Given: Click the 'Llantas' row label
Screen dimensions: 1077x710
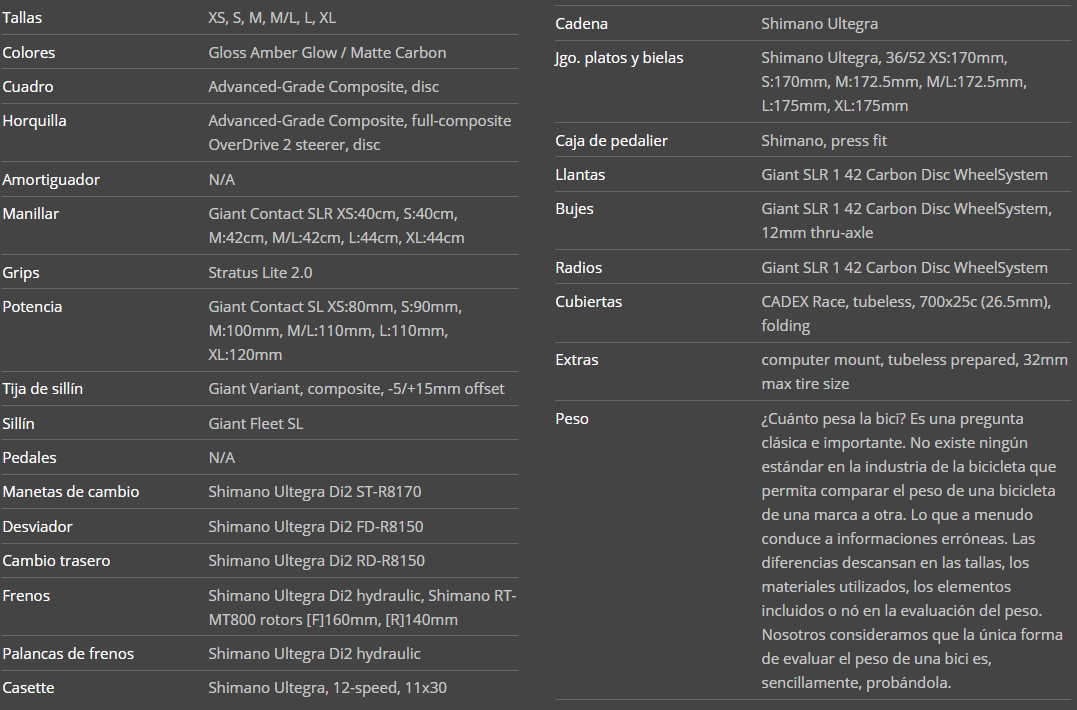Looking at the screenshot, I should (580, 175).
